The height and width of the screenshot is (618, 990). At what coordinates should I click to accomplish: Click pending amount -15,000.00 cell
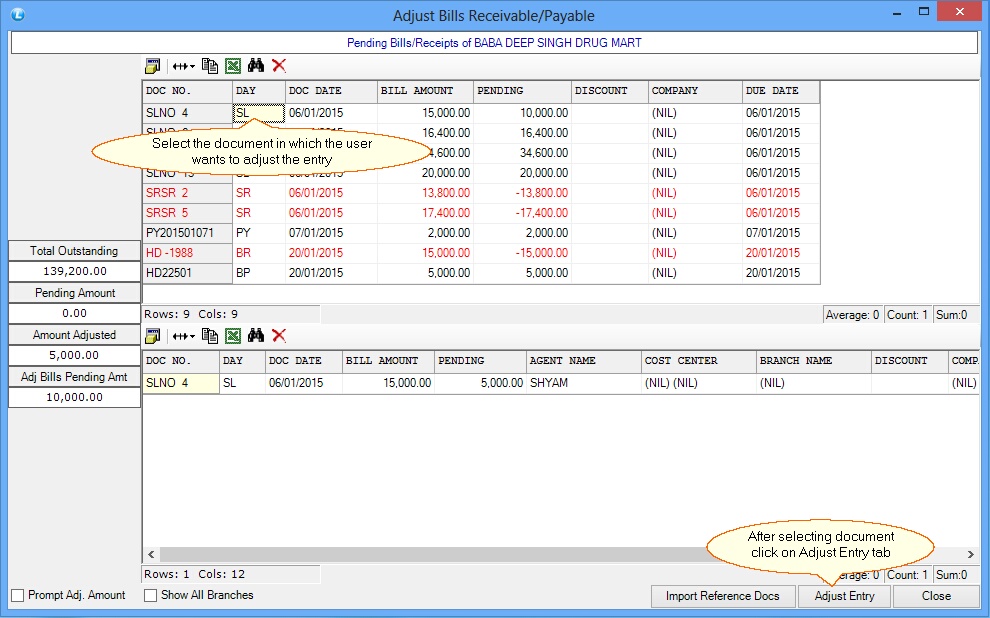point(523,253)
